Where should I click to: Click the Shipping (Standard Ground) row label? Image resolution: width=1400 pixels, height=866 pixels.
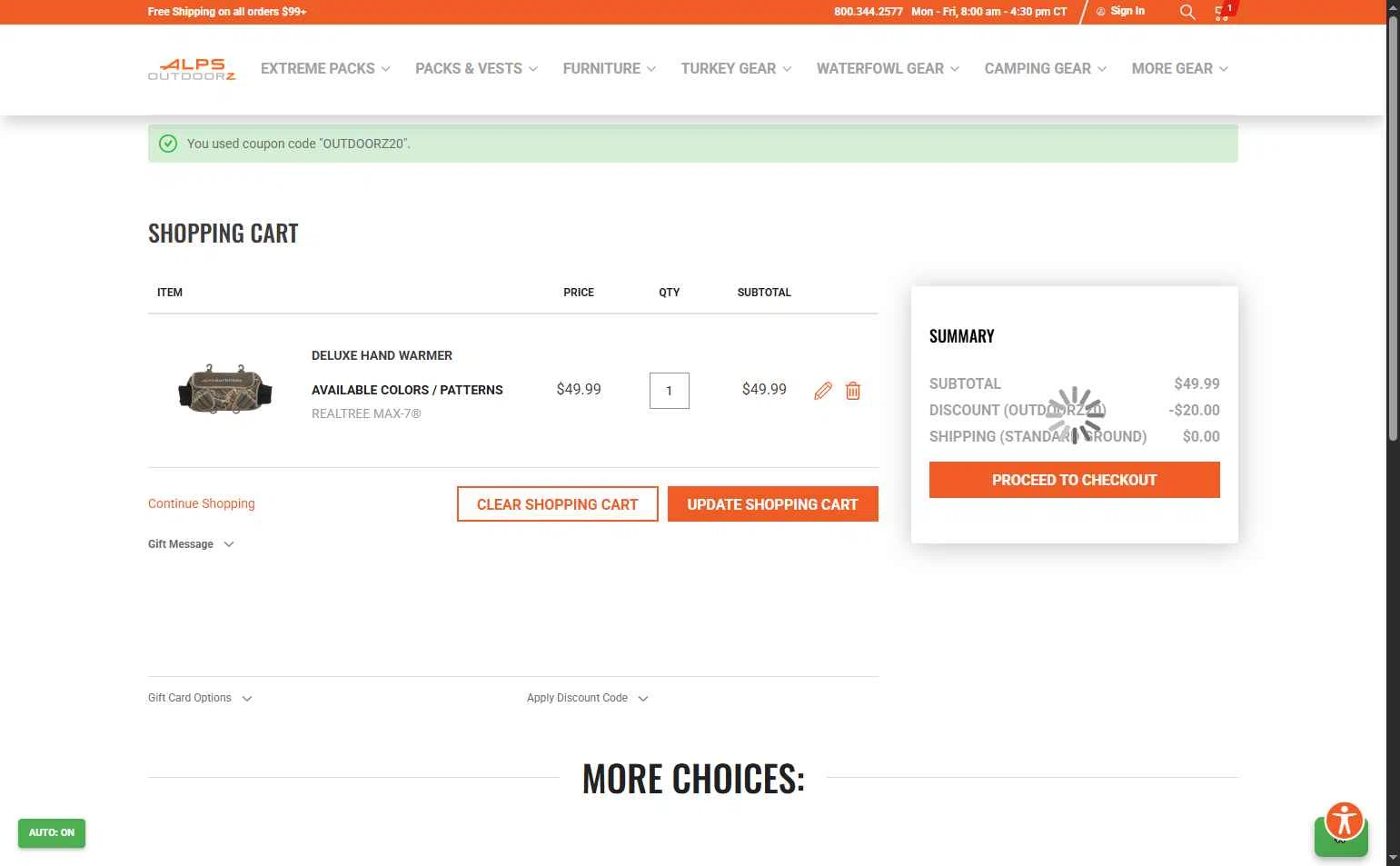point(1038,436)
